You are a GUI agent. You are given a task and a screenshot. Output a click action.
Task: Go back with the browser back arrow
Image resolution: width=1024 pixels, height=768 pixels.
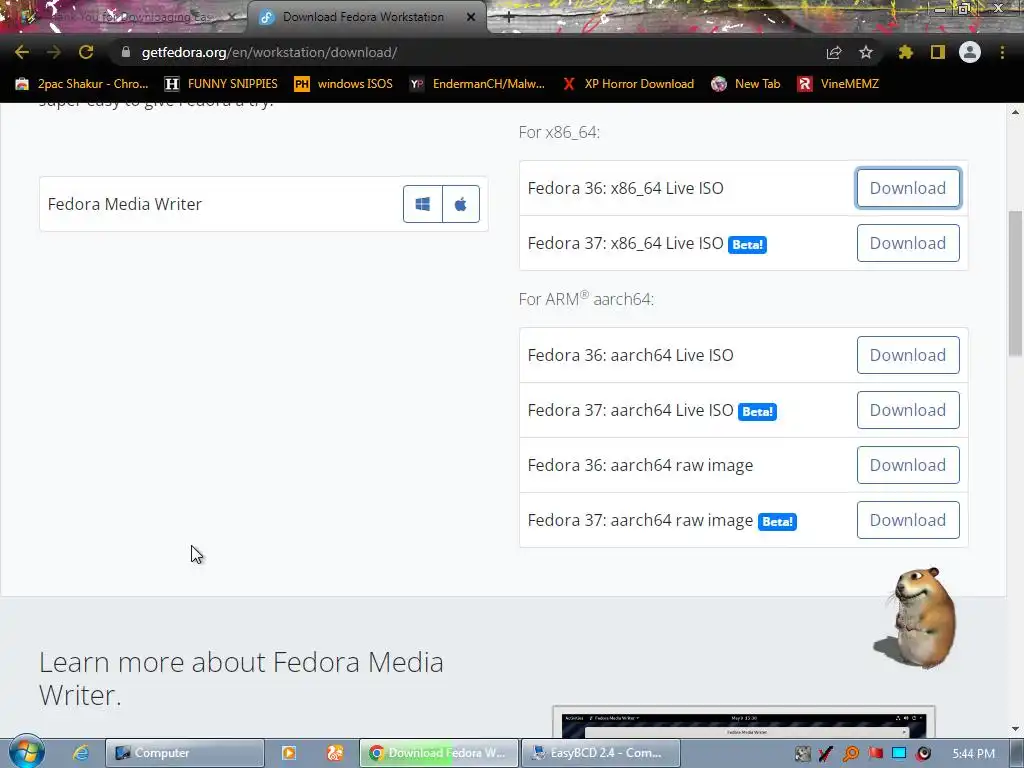(22, 52)
